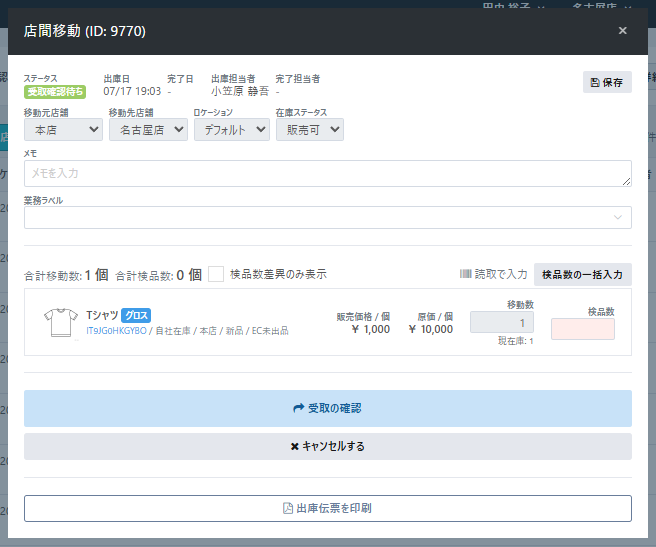Click the 受取確認待ち status badge
Screen dimensions: 656x547
coord(55,92)
